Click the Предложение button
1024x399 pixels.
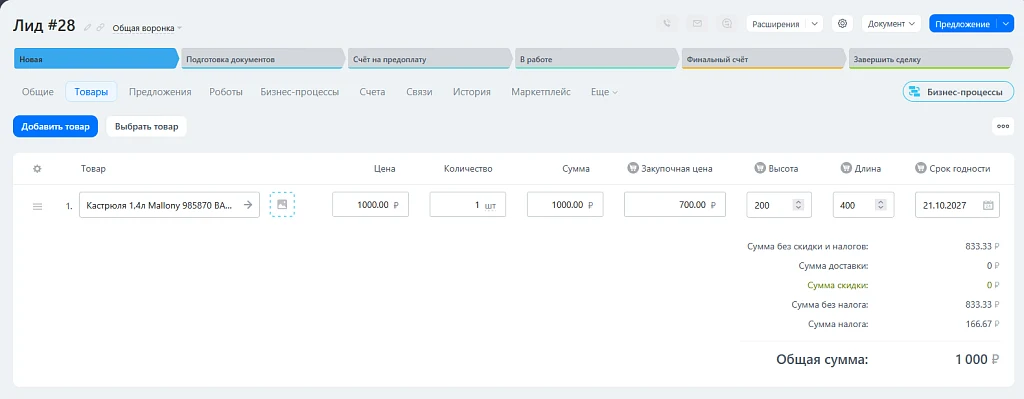point(963,24)
